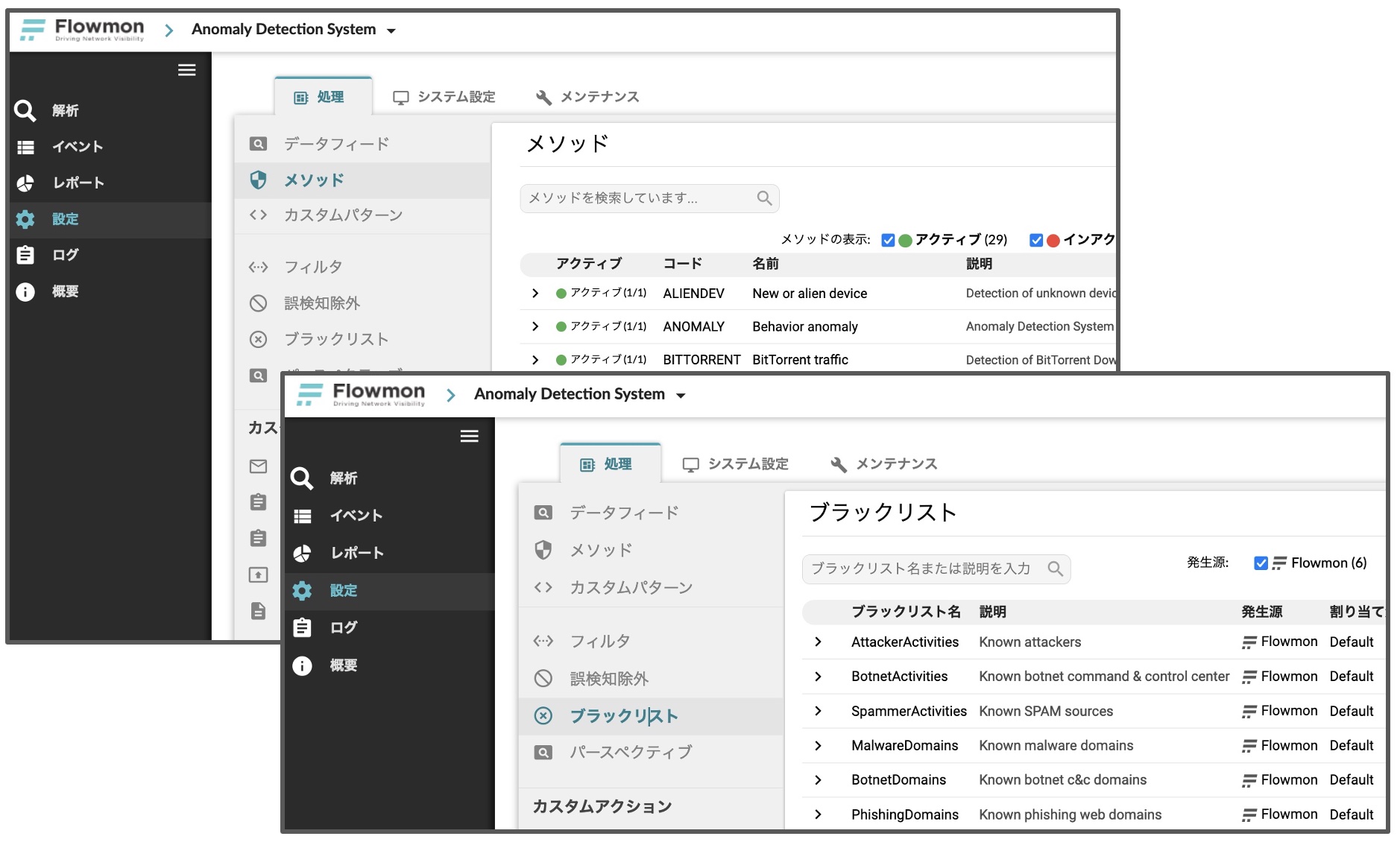
Task: Toggle the Flowmon (6) source checkbox
Action: (1261, 563)
